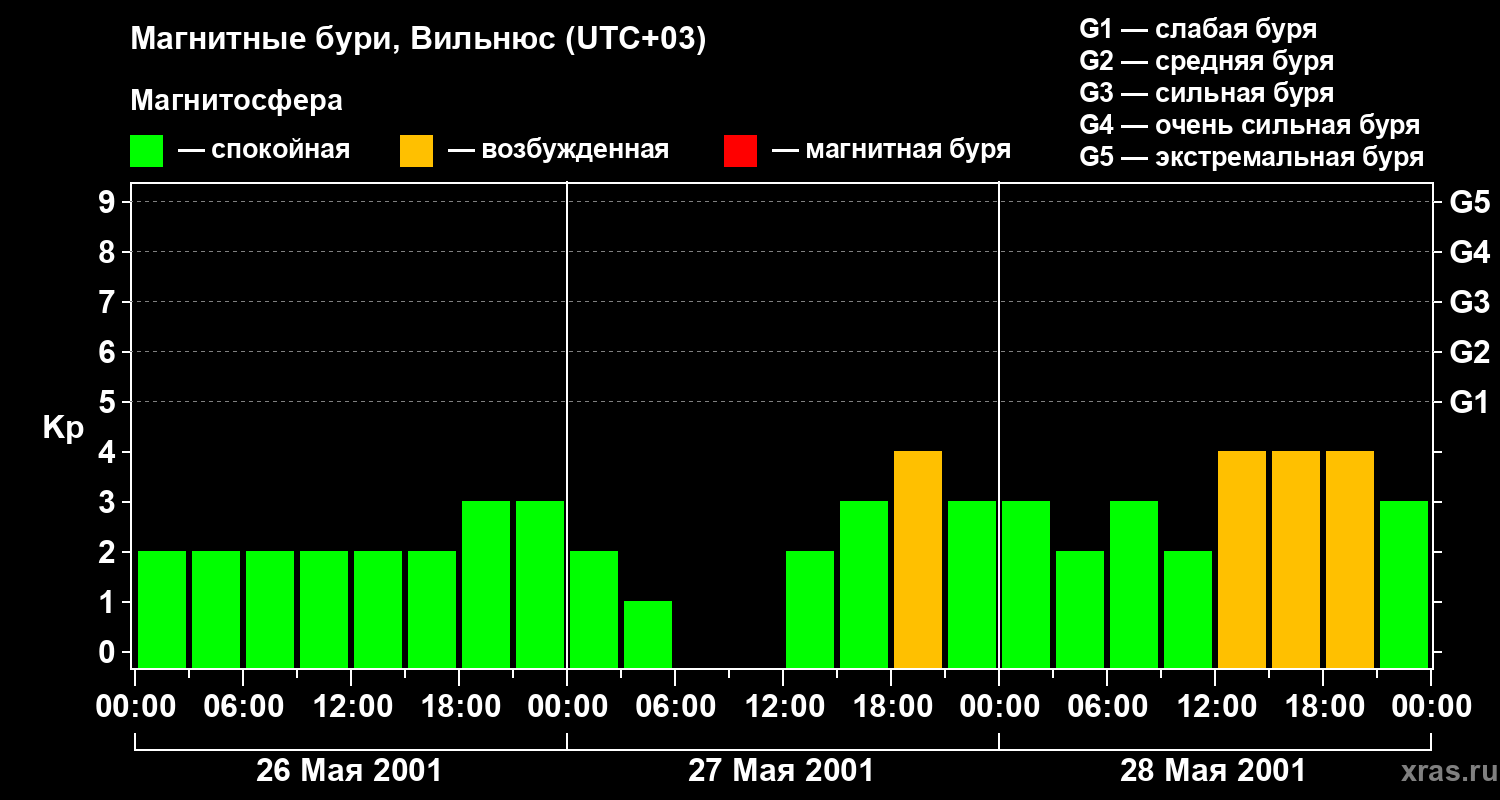
Task: Click the «G2 — средняя буря» legend line
Action: click(x=1206, y=61)
